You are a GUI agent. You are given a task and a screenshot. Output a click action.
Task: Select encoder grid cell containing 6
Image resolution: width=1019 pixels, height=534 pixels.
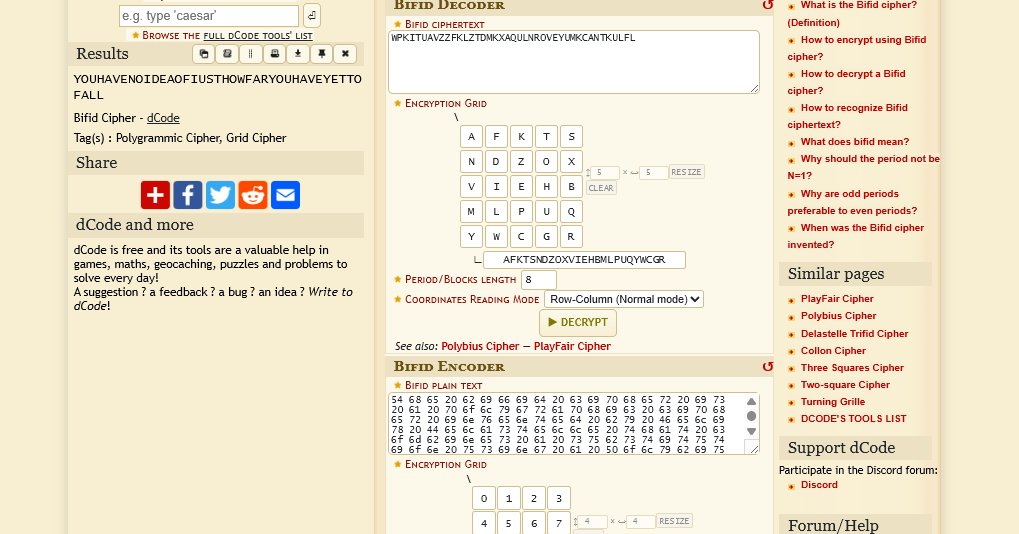point(534,523)
